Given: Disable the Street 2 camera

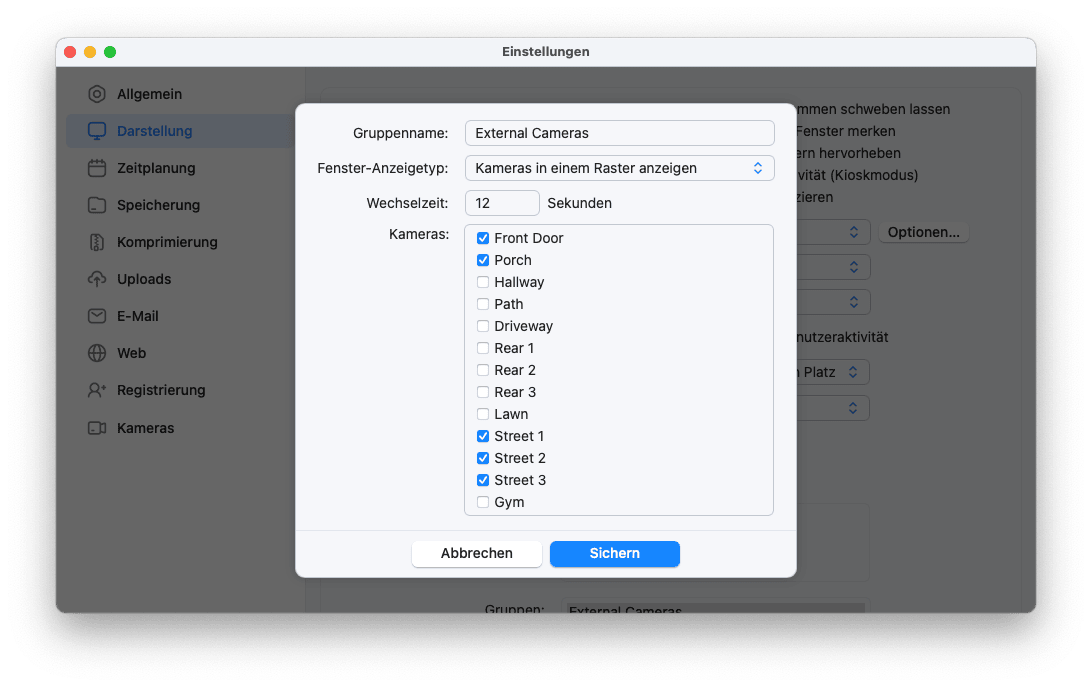Looking at the screenshot, I should (x=482, y=458).
